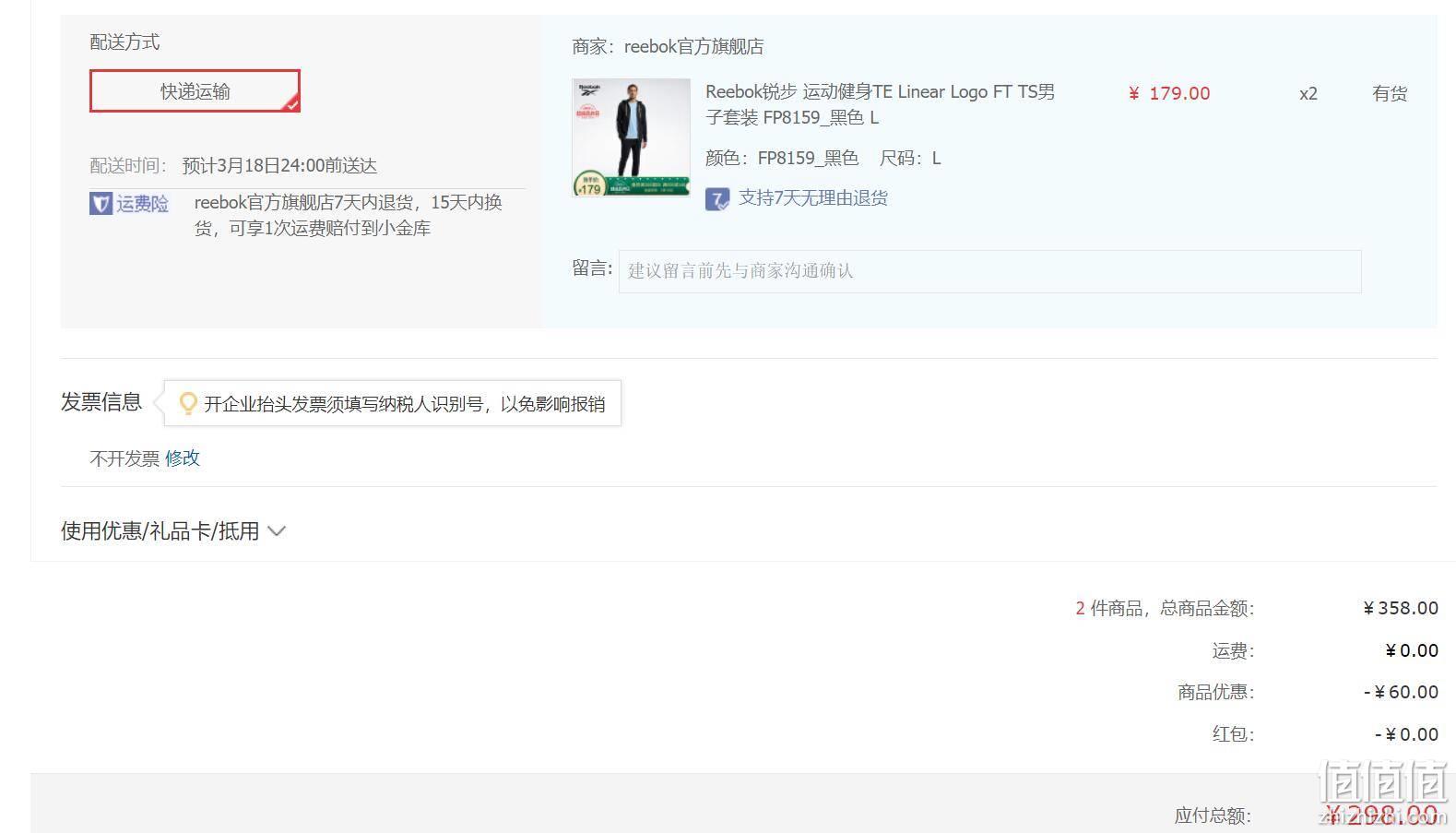
Task: Click the 有货 stock status
Action: (1389, 93)
